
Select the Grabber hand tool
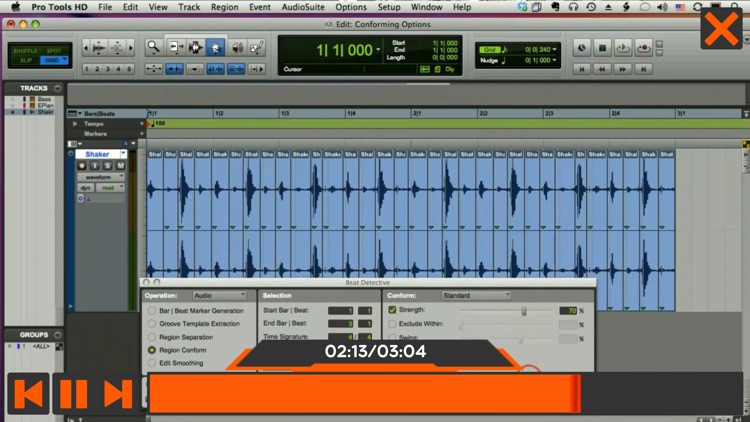(x=215, y=47)
